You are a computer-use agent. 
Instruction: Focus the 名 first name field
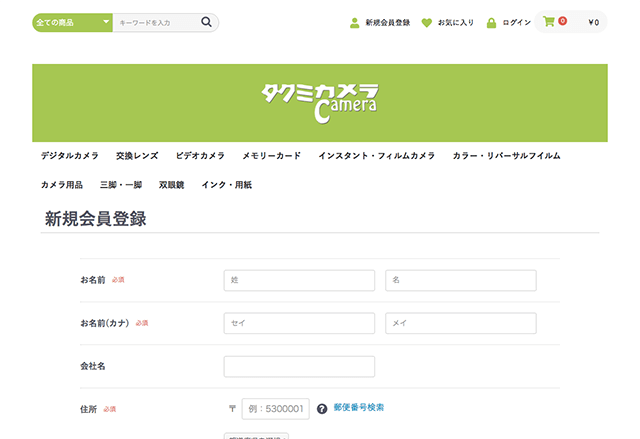point(461,280)
